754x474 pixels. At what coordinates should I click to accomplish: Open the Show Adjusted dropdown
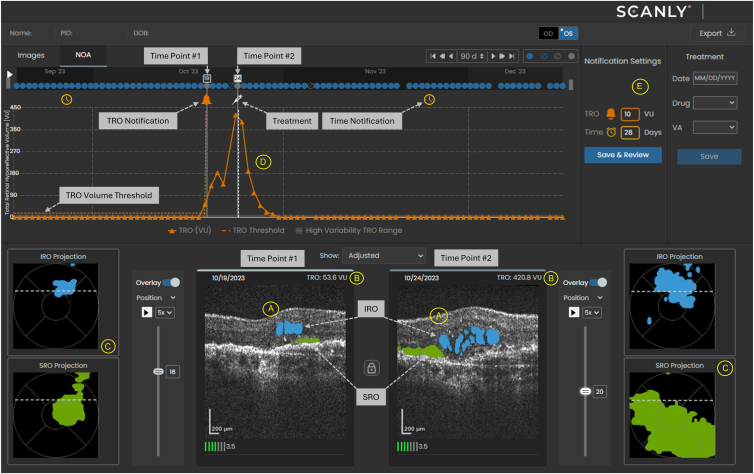point(383,257)
